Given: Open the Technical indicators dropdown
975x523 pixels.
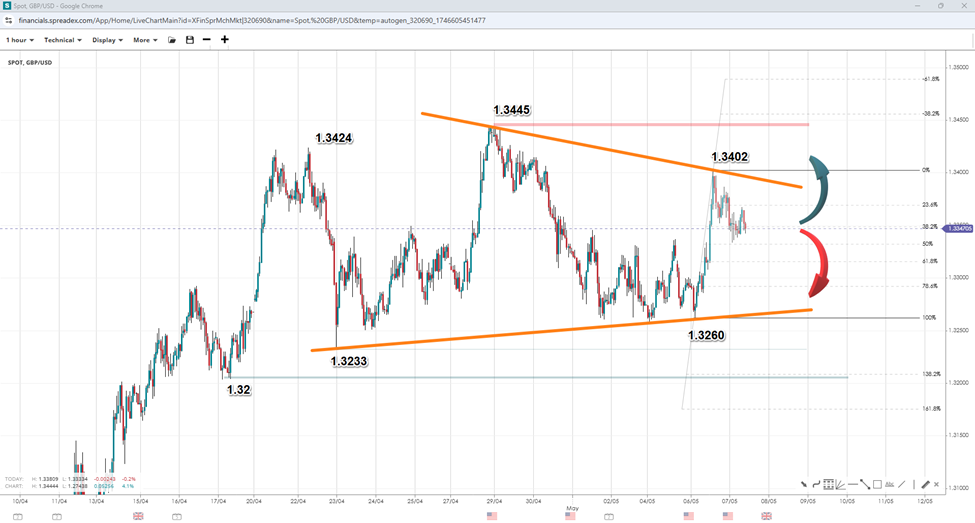Looking at the screenshot, I should click(63, 40).
